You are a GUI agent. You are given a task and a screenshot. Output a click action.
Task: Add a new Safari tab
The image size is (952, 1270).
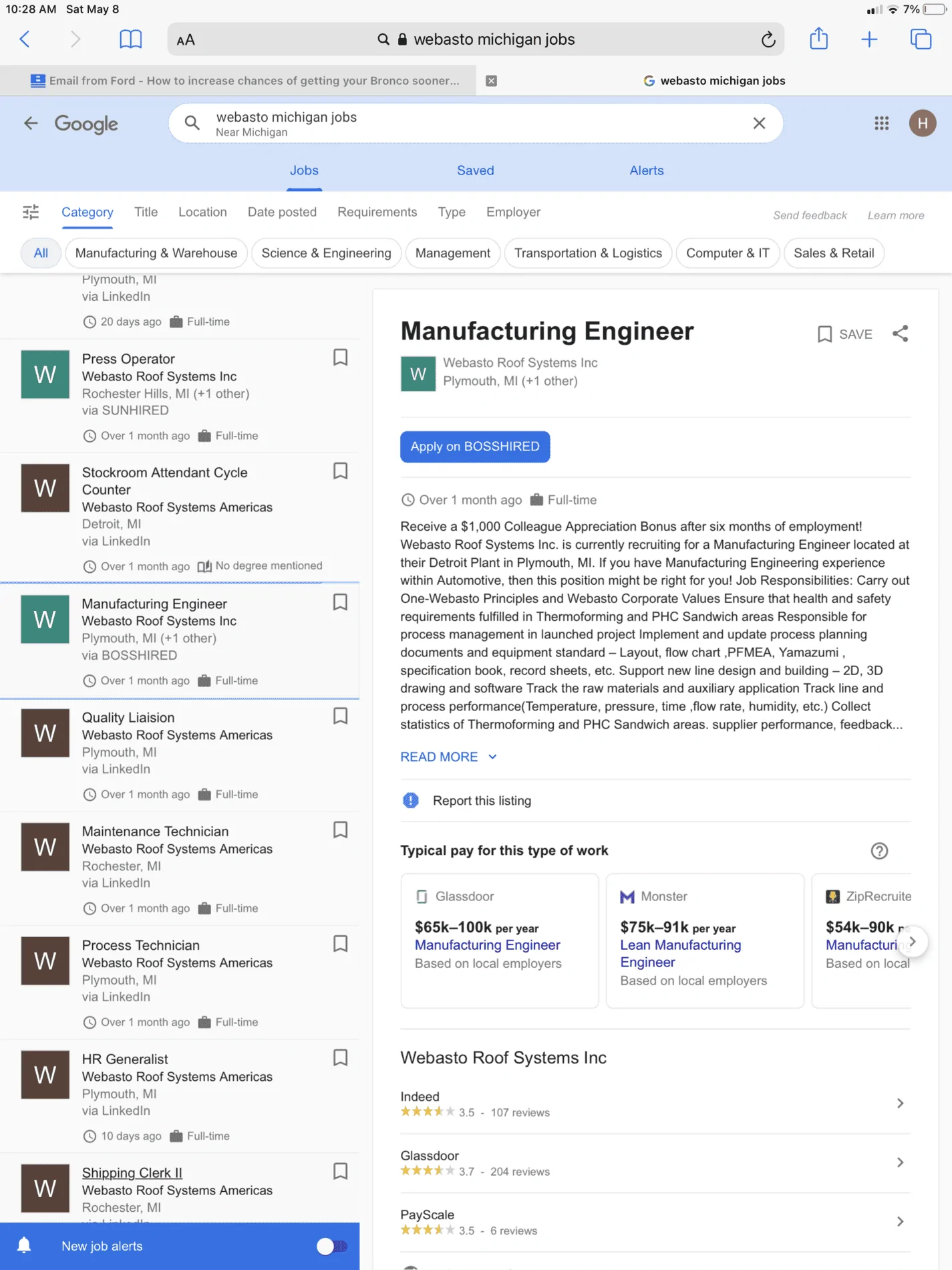(869, 39)
